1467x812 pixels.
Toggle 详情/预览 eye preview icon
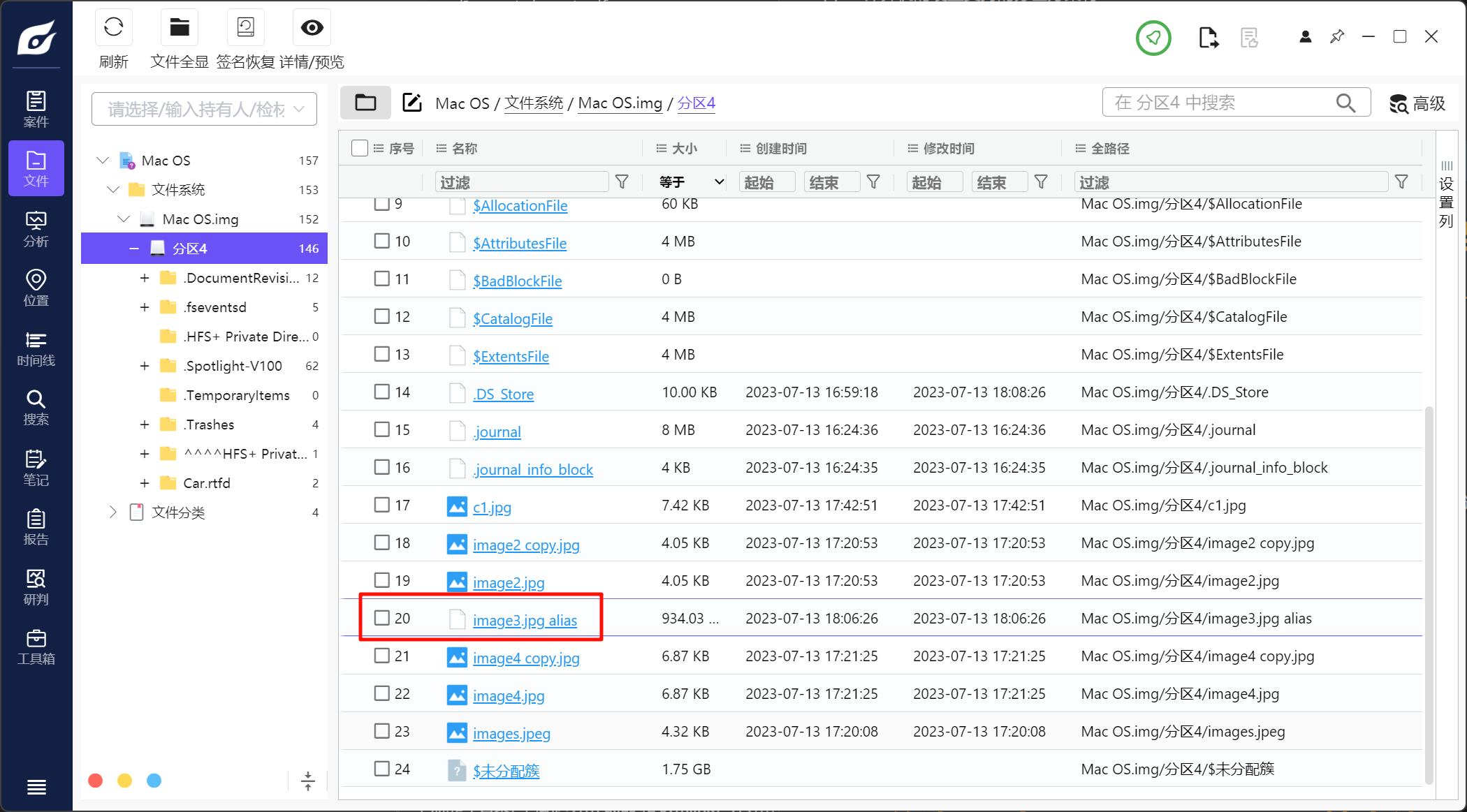pyautogui.click(x=312, y=29)
